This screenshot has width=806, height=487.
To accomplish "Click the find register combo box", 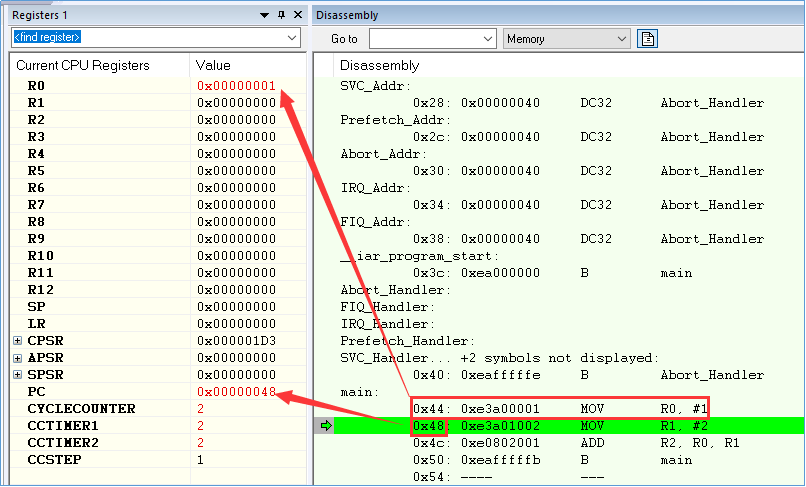I will pyautogui.click(x=156, y=38).
